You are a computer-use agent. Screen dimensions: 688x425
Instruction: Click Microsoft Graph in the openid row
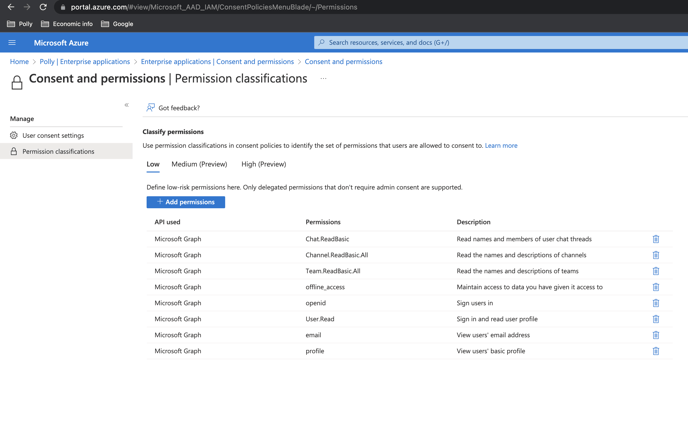pyautogui.click(x=178, y=303)
